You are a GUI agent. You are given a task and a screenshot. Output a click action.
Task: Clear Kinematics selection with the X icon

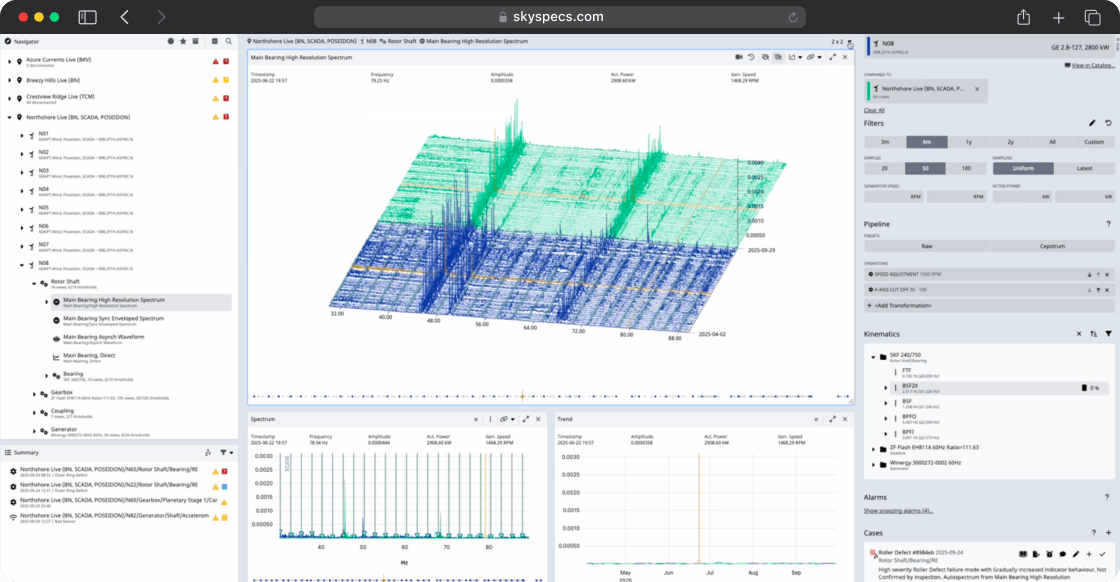tap(1079, 333)
